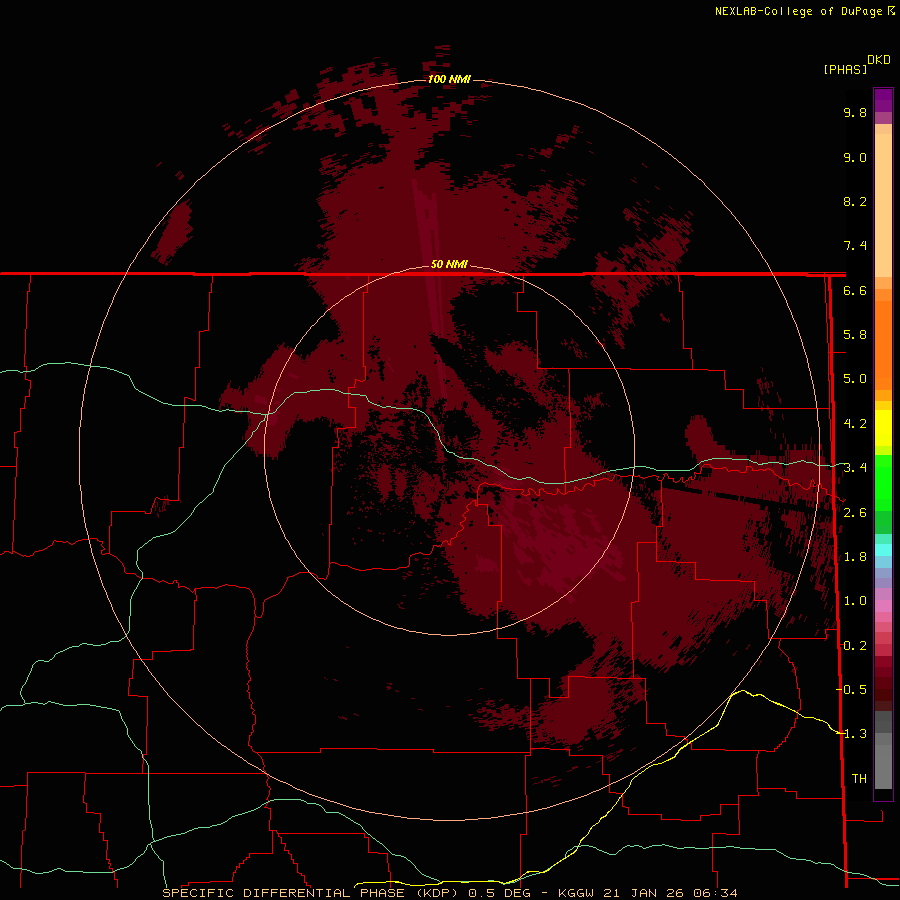Image resolution: width=900 pixels, height=900 pixels.
Task: Click the 5.8 legend value
Action: click(855, 335)
